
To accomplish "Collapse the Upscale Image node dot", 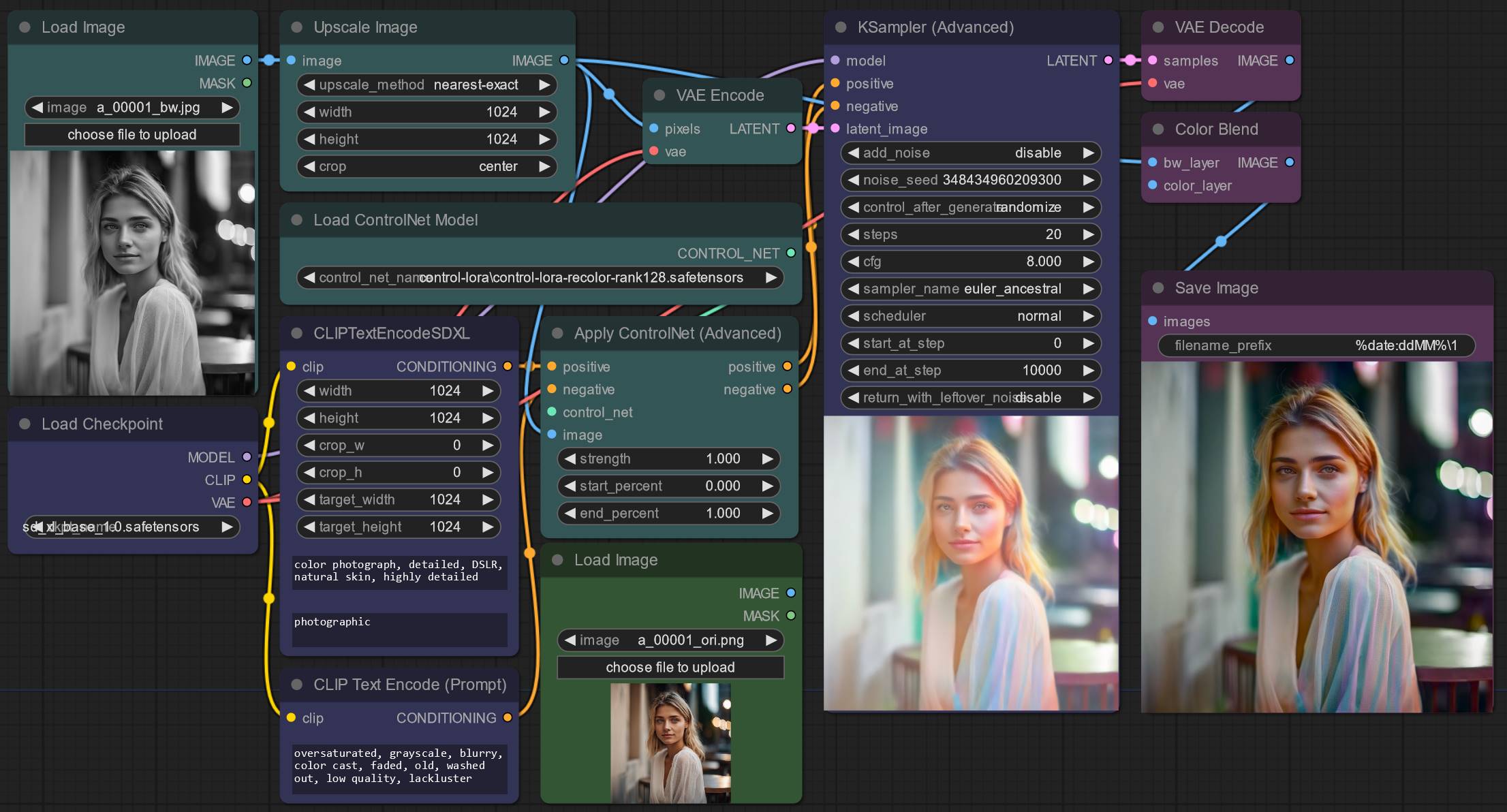I will (297, 27).
